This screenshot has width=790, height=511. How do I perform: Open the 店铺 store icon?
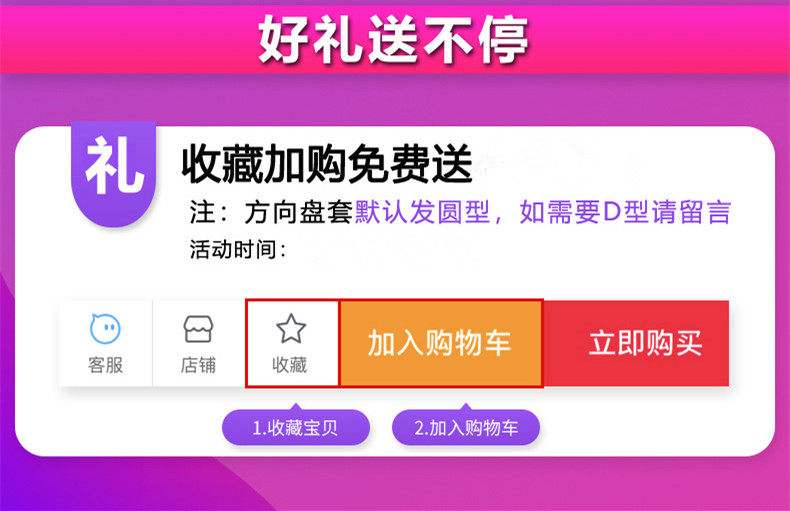[198, 329]
